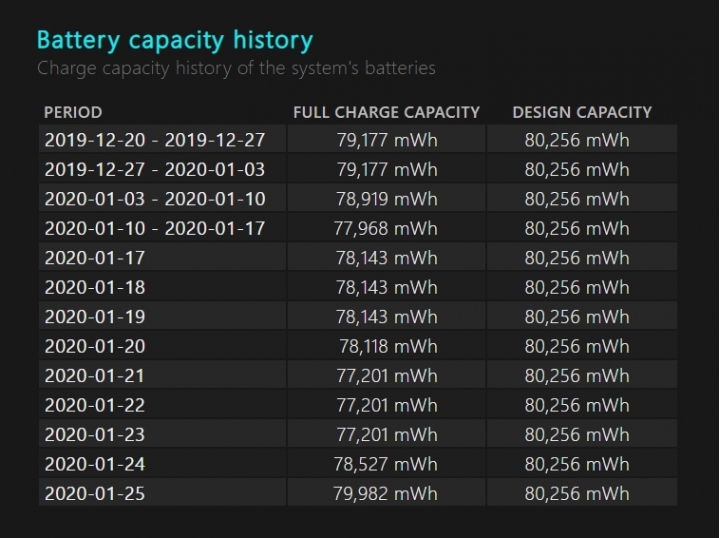Click the Charge capacity history subtitle text
The height and width of the screenshot is (538, 720).
point(236,68)
